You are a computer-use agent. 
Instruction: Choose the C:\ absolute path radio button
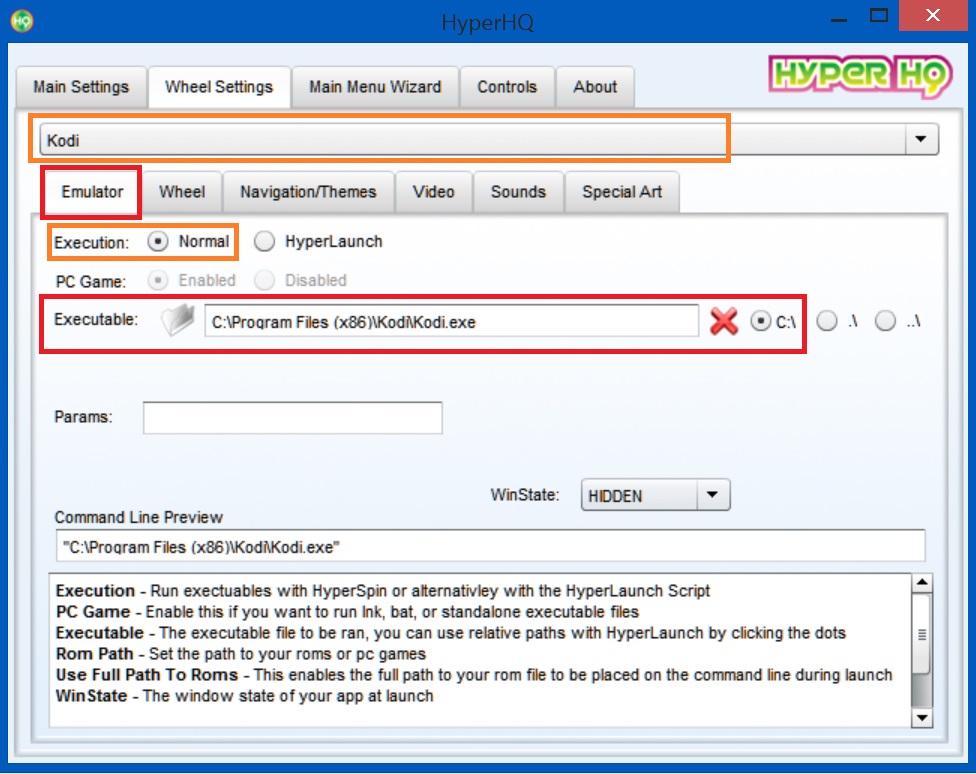pos(761,321)
